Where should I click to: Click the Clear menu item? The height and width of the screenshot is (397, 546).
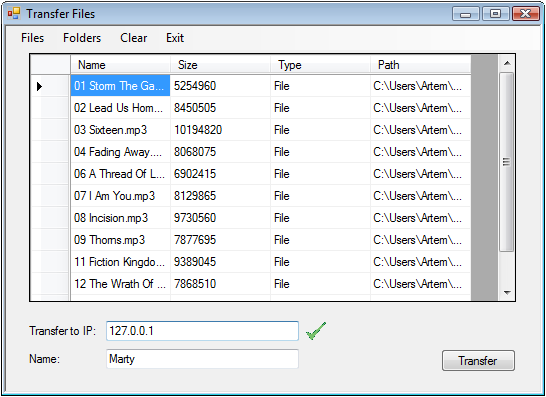click(x=133, y=38)
